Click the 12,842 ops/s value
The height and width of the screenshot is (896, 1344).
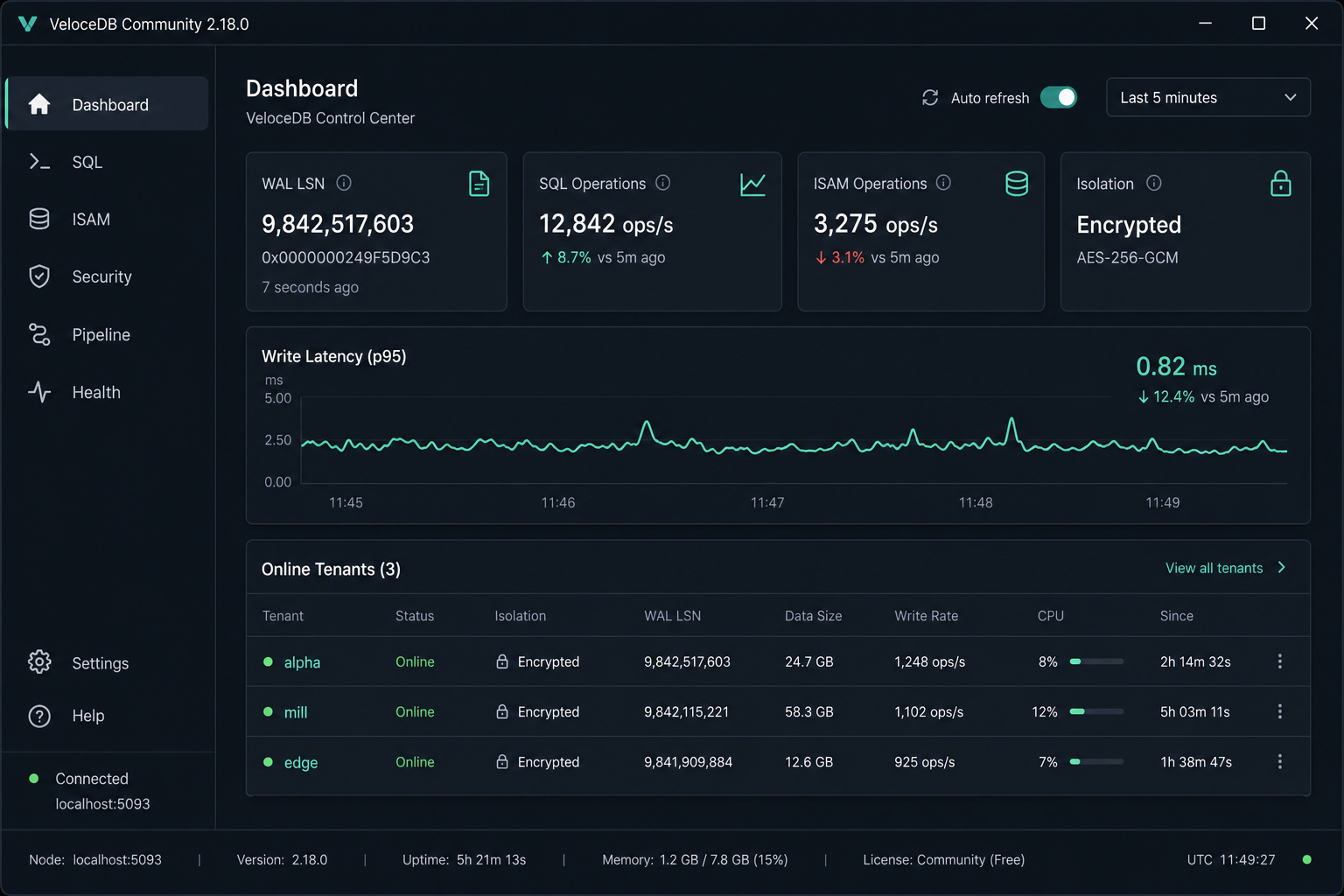click(606, 224)
